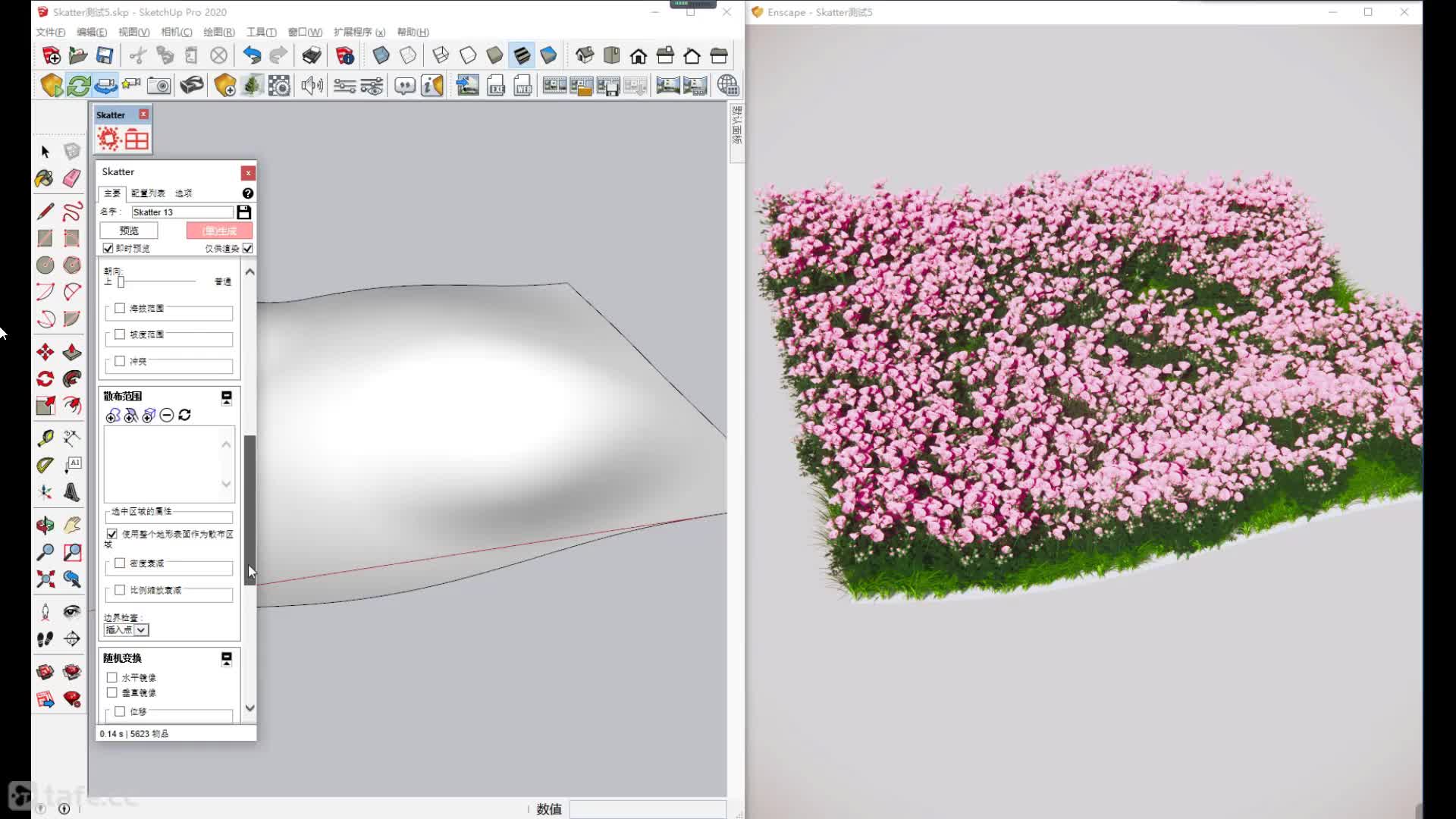Click the 数值 measurements input box

648,809
